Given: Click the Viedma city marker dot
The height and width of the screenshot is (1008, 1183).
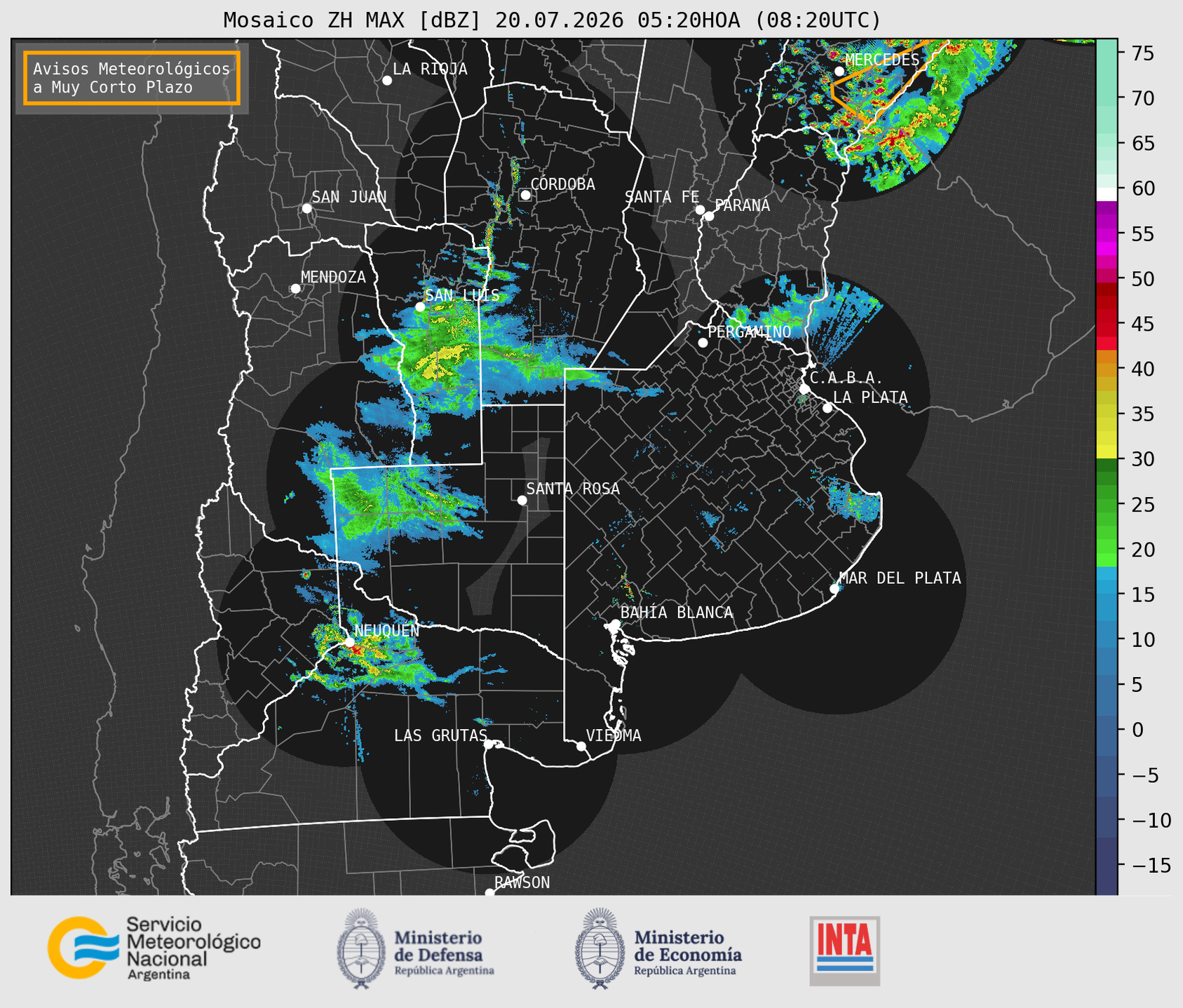Looking at the screenshot, I should [x=581, y=746].
